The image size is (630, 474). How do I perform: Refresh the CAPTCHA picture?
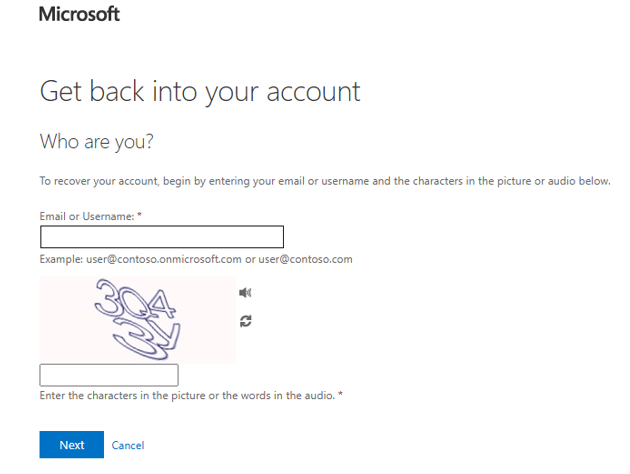coord(245,321)
